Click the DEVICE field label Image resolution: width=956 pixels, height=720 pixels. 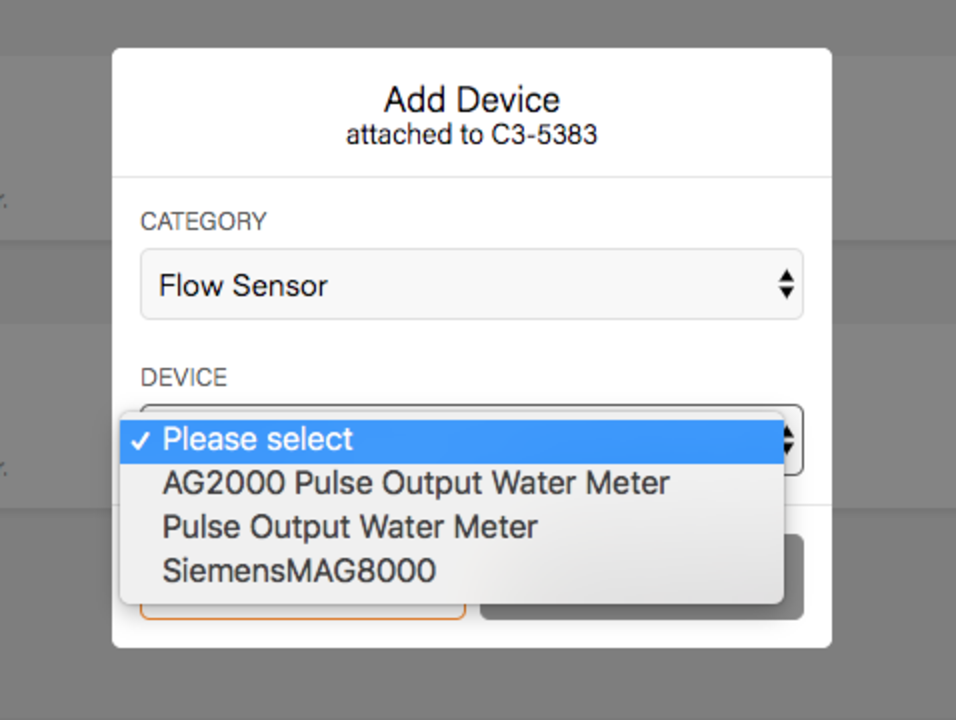[184, 378]
